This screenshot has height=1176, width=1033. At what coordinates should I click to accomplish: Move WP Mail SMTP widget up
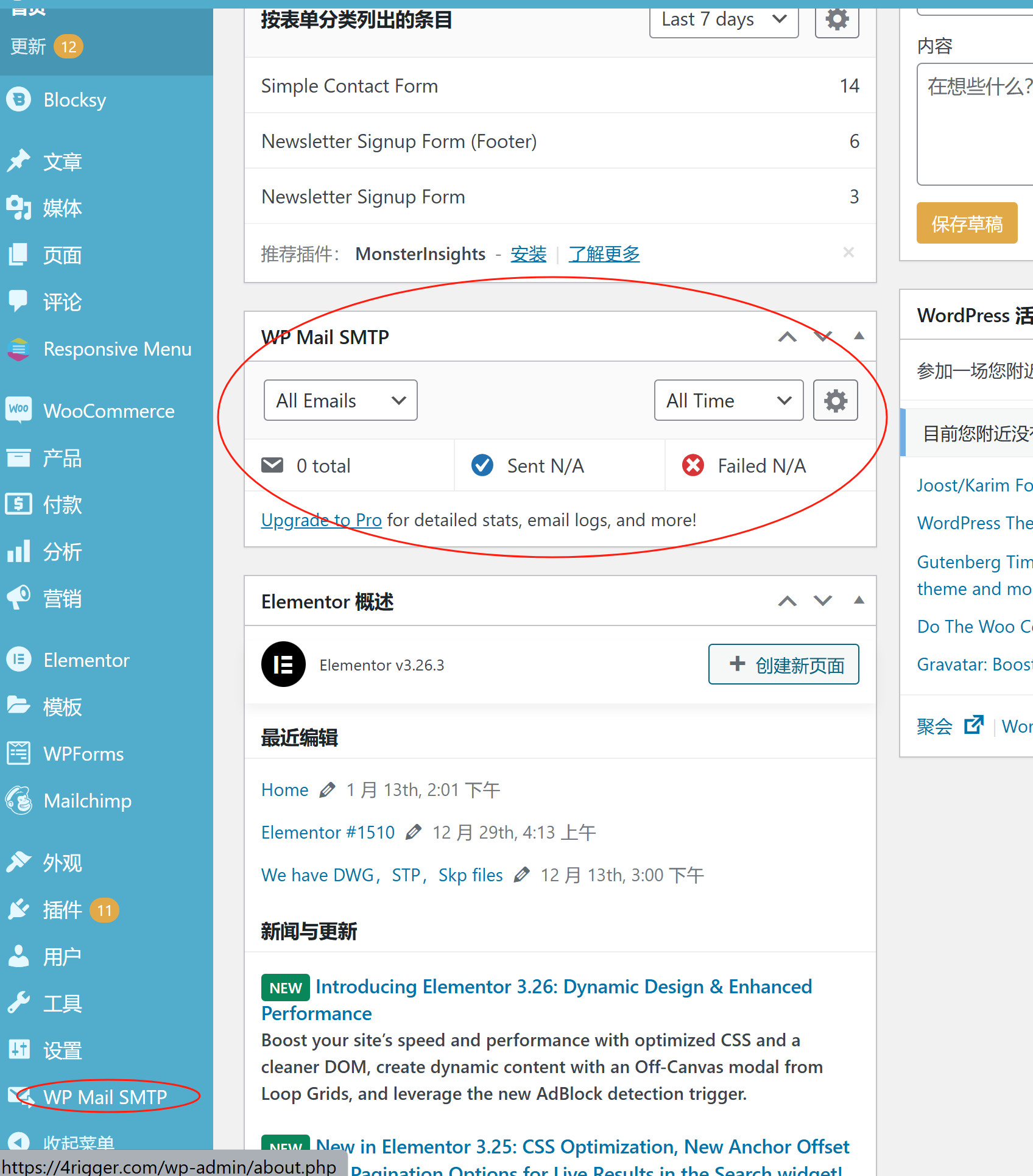788,337
